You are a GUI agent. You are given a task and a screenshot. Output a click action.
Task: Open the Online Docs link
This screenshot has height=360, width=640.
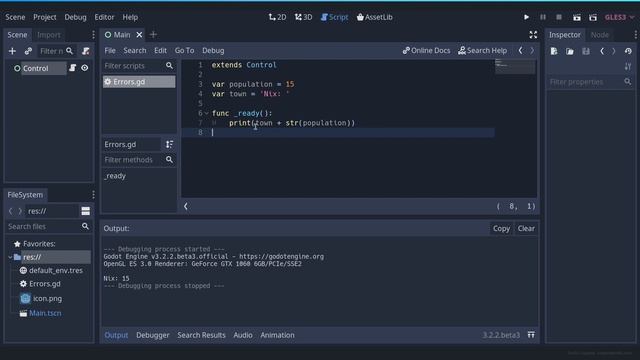[x=426, y=51]
